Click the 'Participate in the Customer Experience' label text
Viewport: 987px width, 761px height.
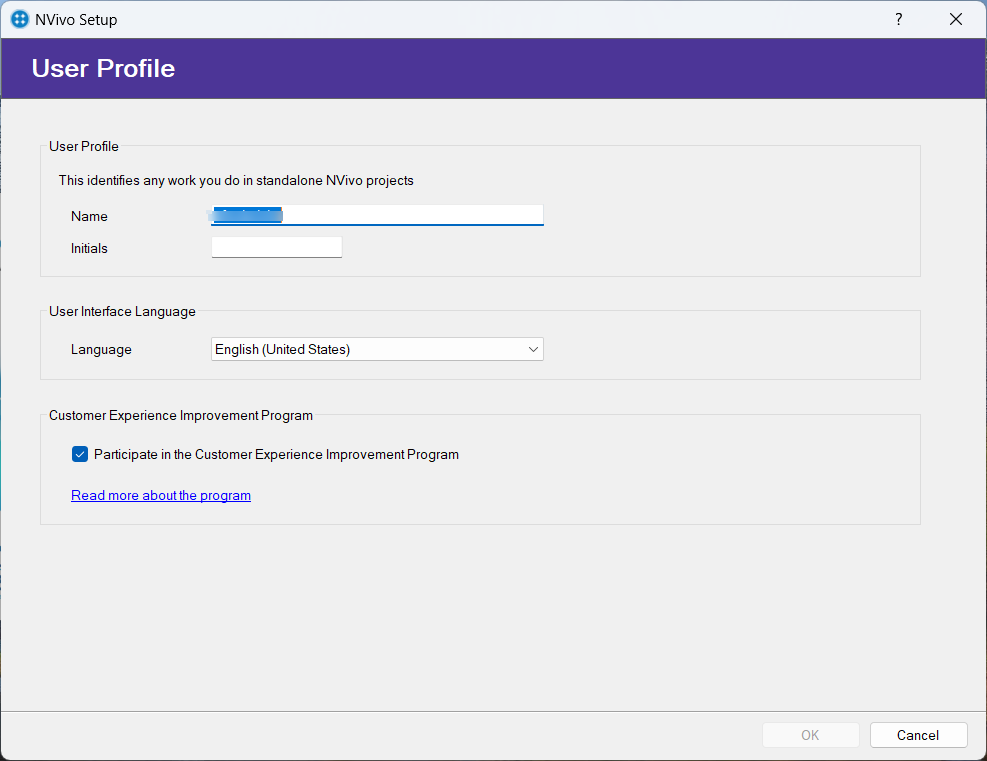276,454
